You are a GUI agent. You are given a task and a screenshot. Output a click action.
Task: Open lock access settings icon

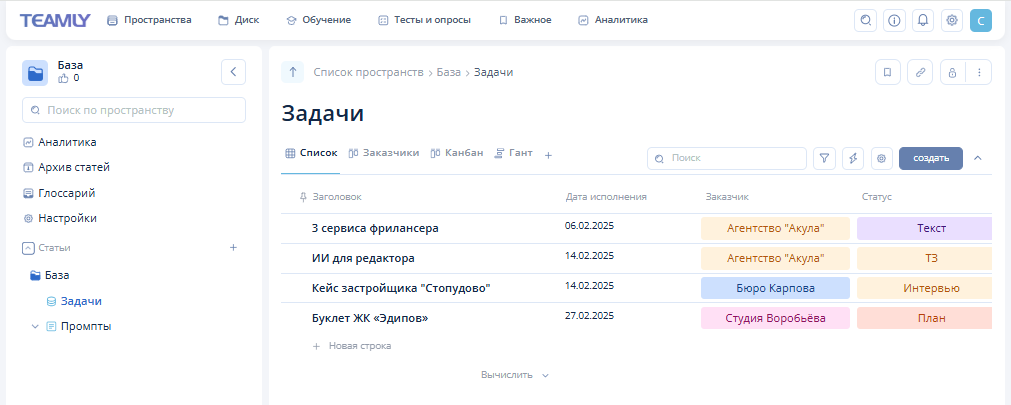pyautogui.click(x=952, y=72)
